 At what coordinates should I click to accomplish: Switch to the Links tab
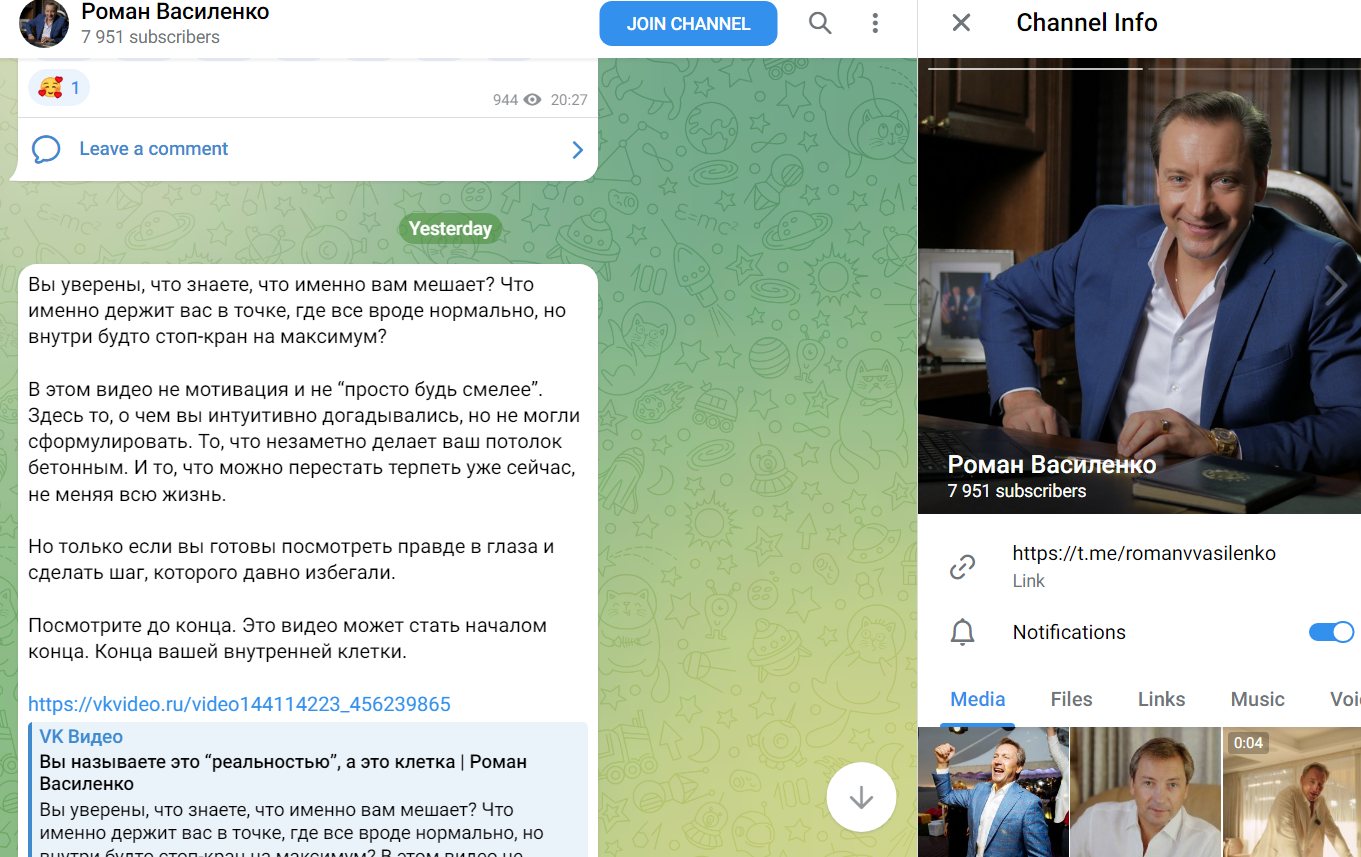[x=1161, y=699]
